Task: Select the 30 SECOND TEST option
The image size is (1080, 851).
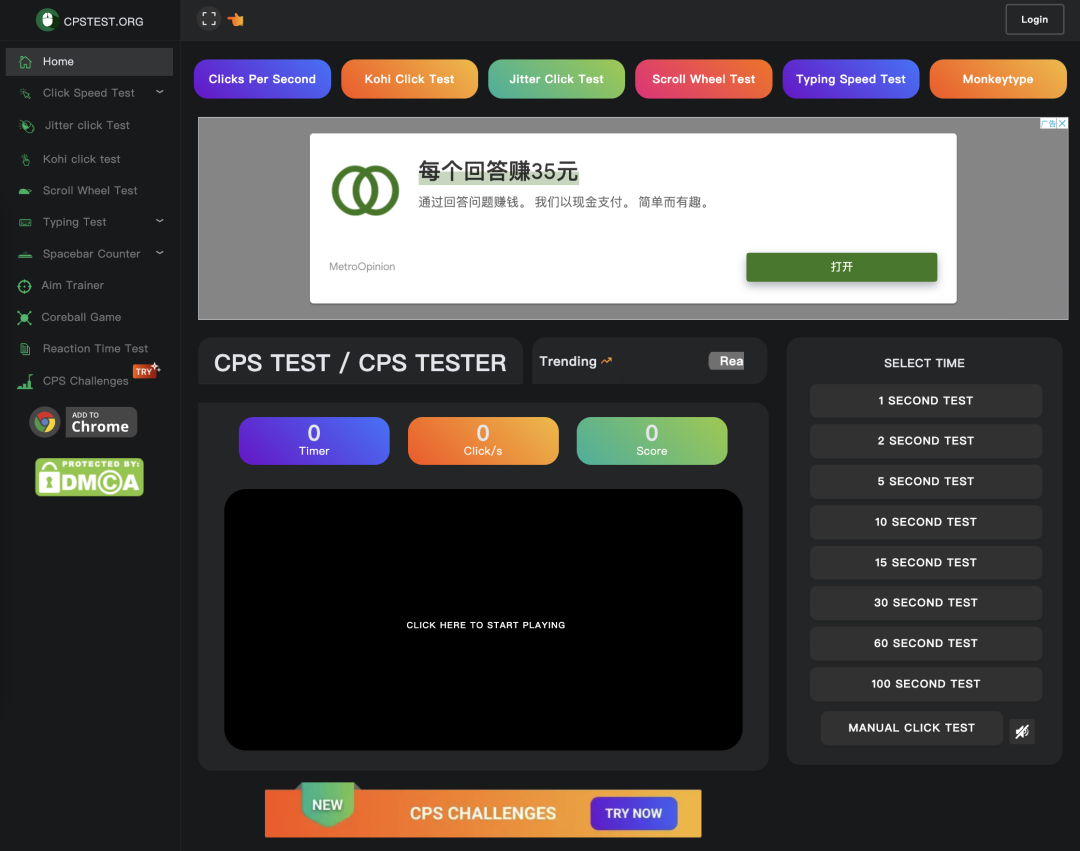Action: point(926,603)
